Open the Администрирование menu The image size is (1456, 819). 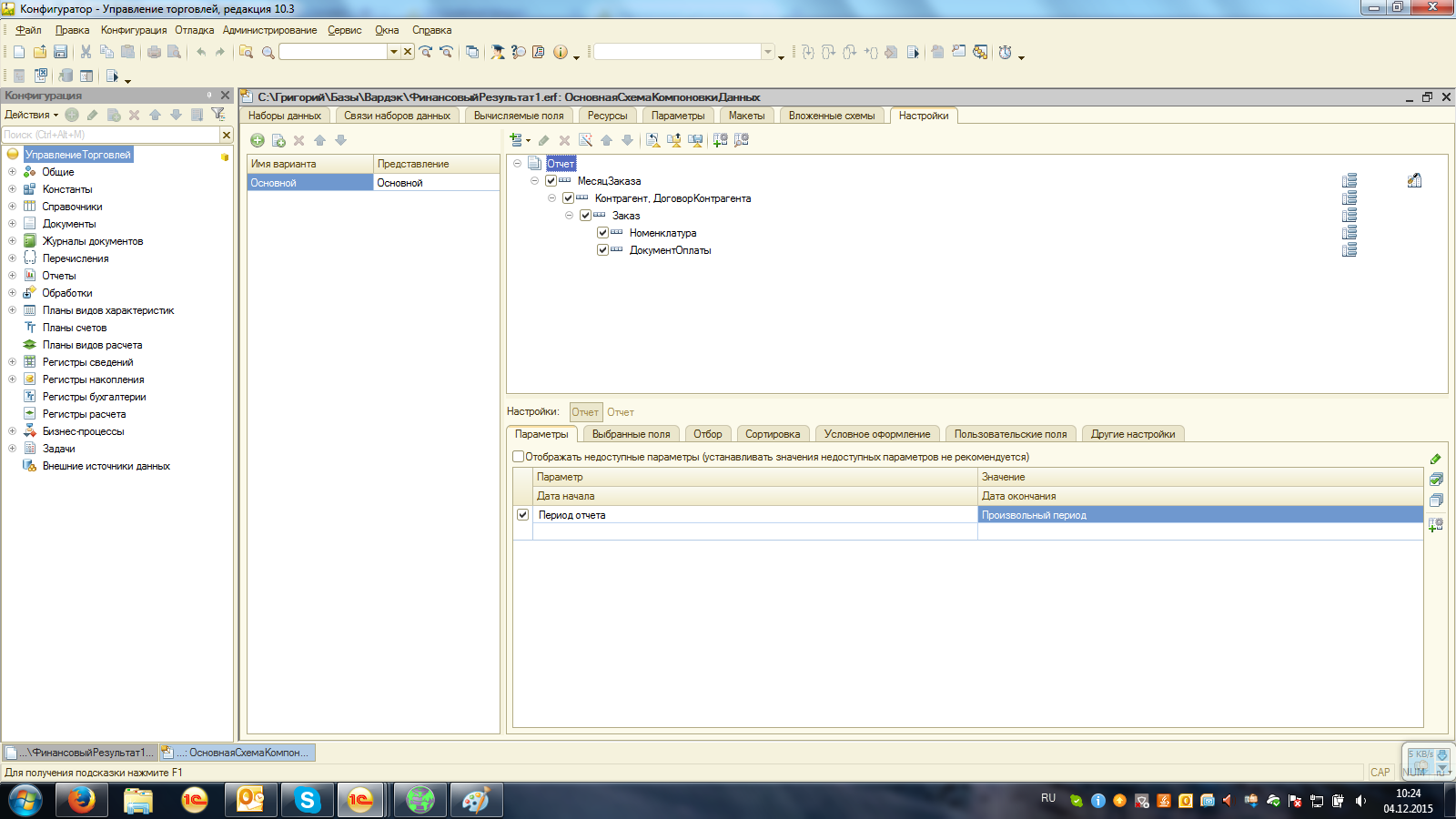coord(269,30)
